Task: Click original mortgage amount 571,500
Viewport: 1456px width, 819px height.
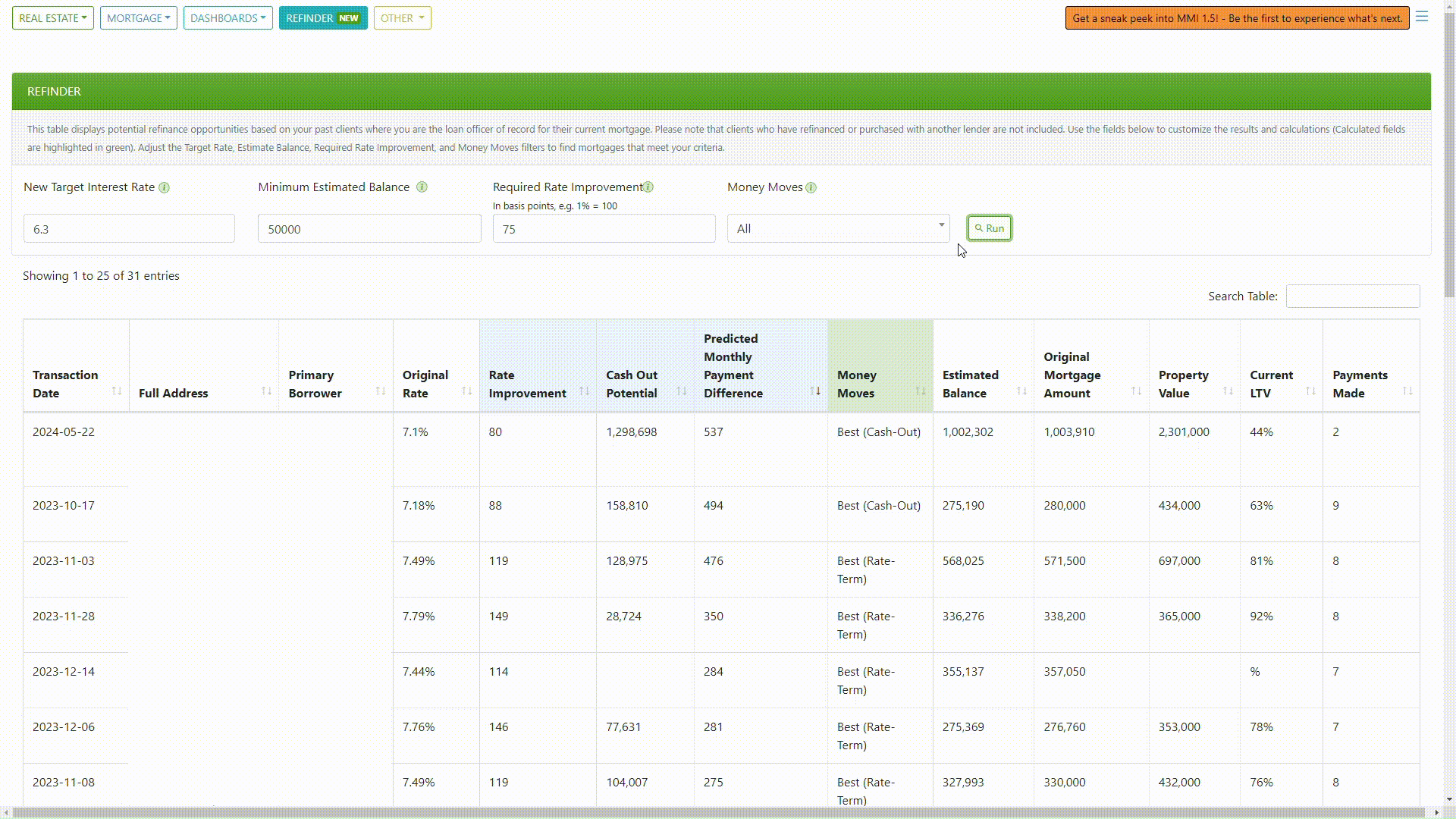Action: 1065,561
